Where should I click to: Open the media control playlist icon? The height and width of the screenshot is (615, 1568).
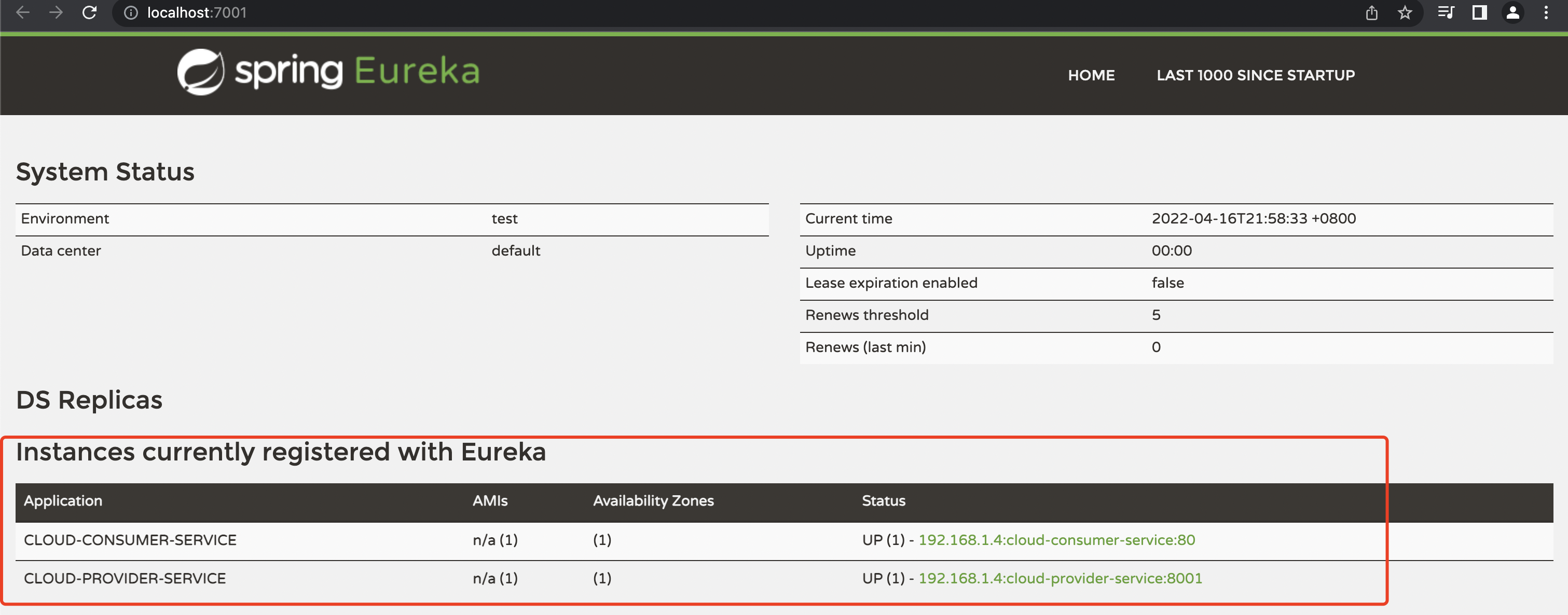click(x=1446, y=12)
